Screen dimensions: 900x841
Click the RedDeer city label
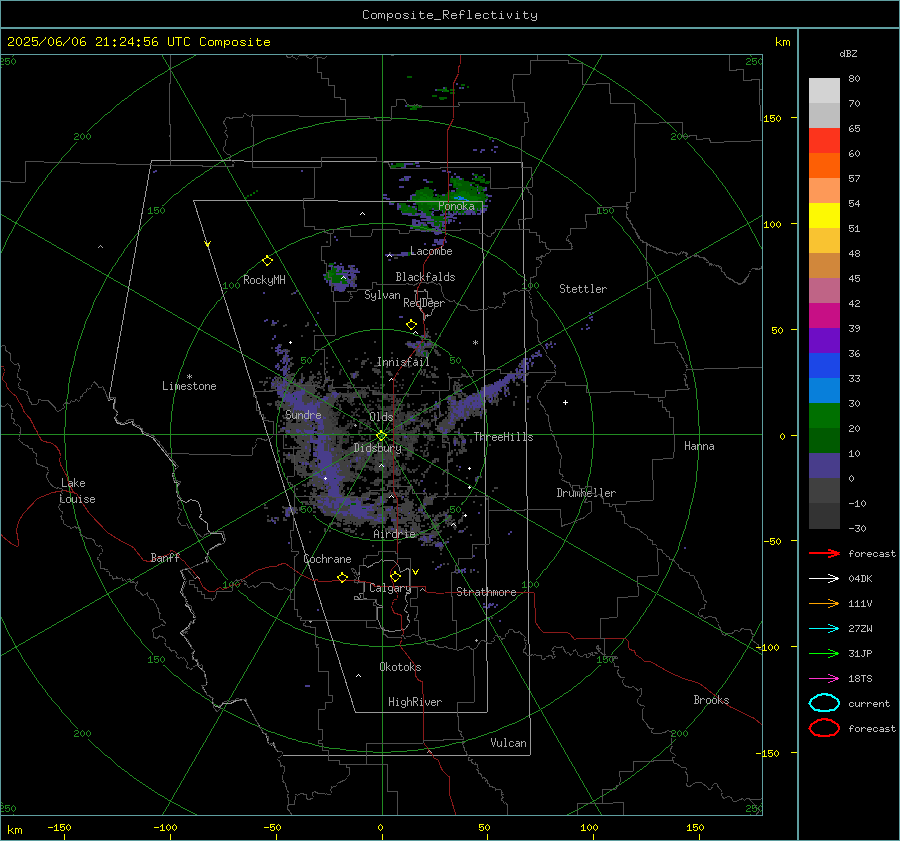click(424, 303)
